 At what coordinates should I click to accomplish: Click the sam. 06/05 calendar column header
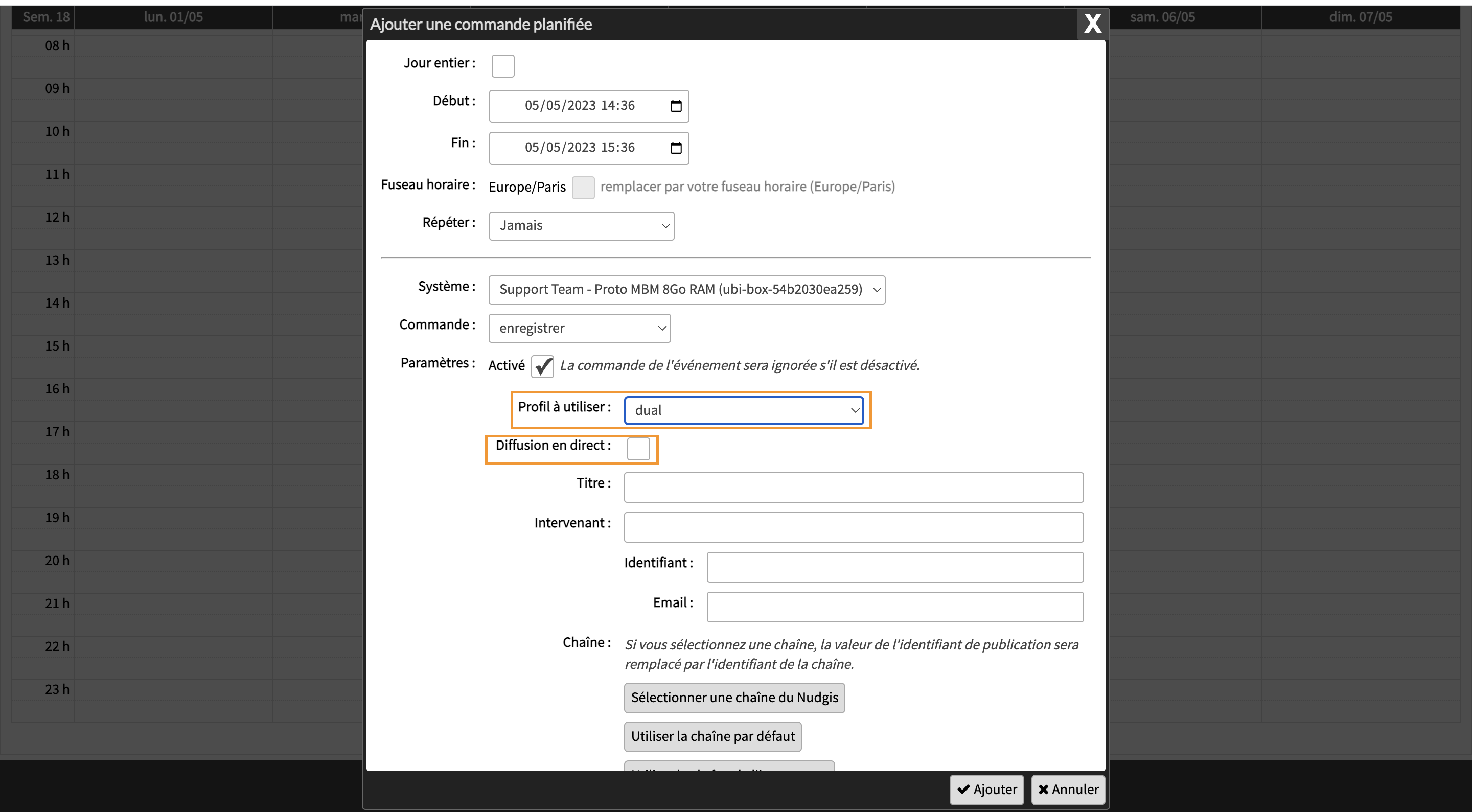[x=1162, y=17]
